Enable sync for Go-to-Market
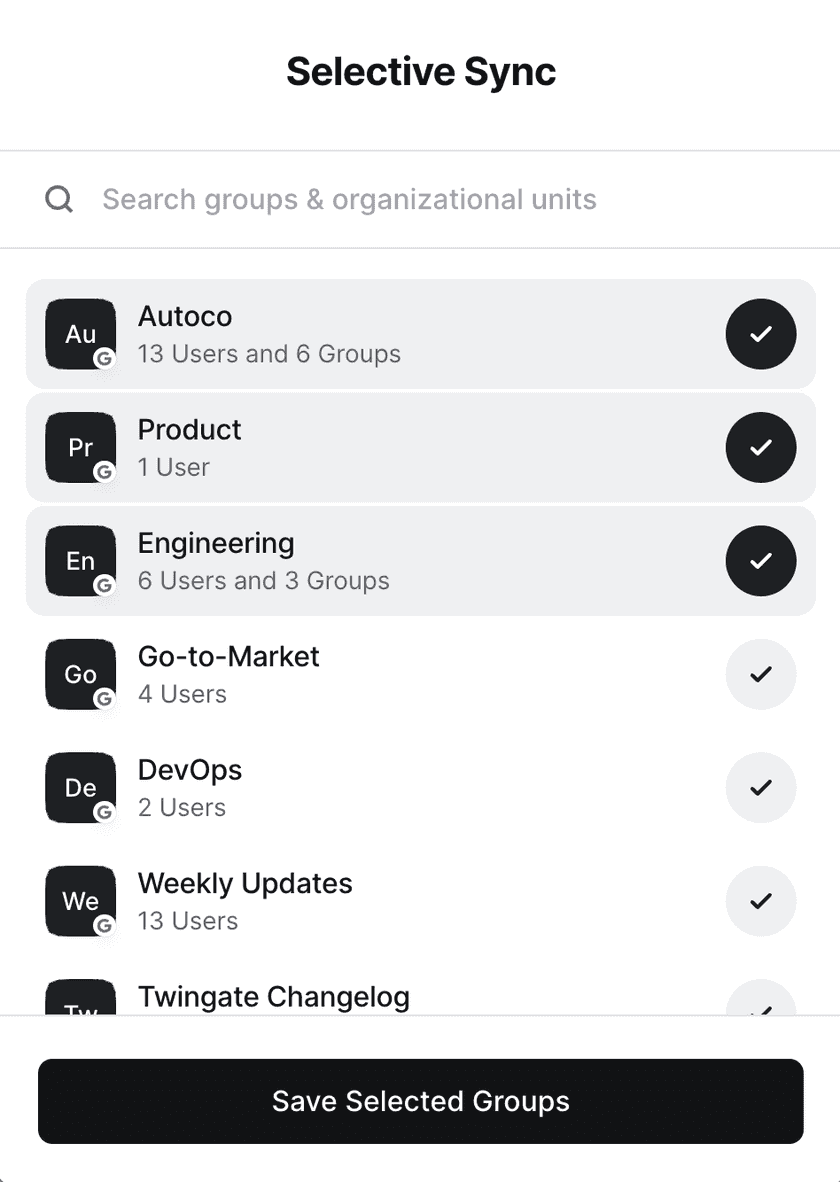Image resolution: width=840 pixels, height=1182 pixels. (x=760, y=674)
